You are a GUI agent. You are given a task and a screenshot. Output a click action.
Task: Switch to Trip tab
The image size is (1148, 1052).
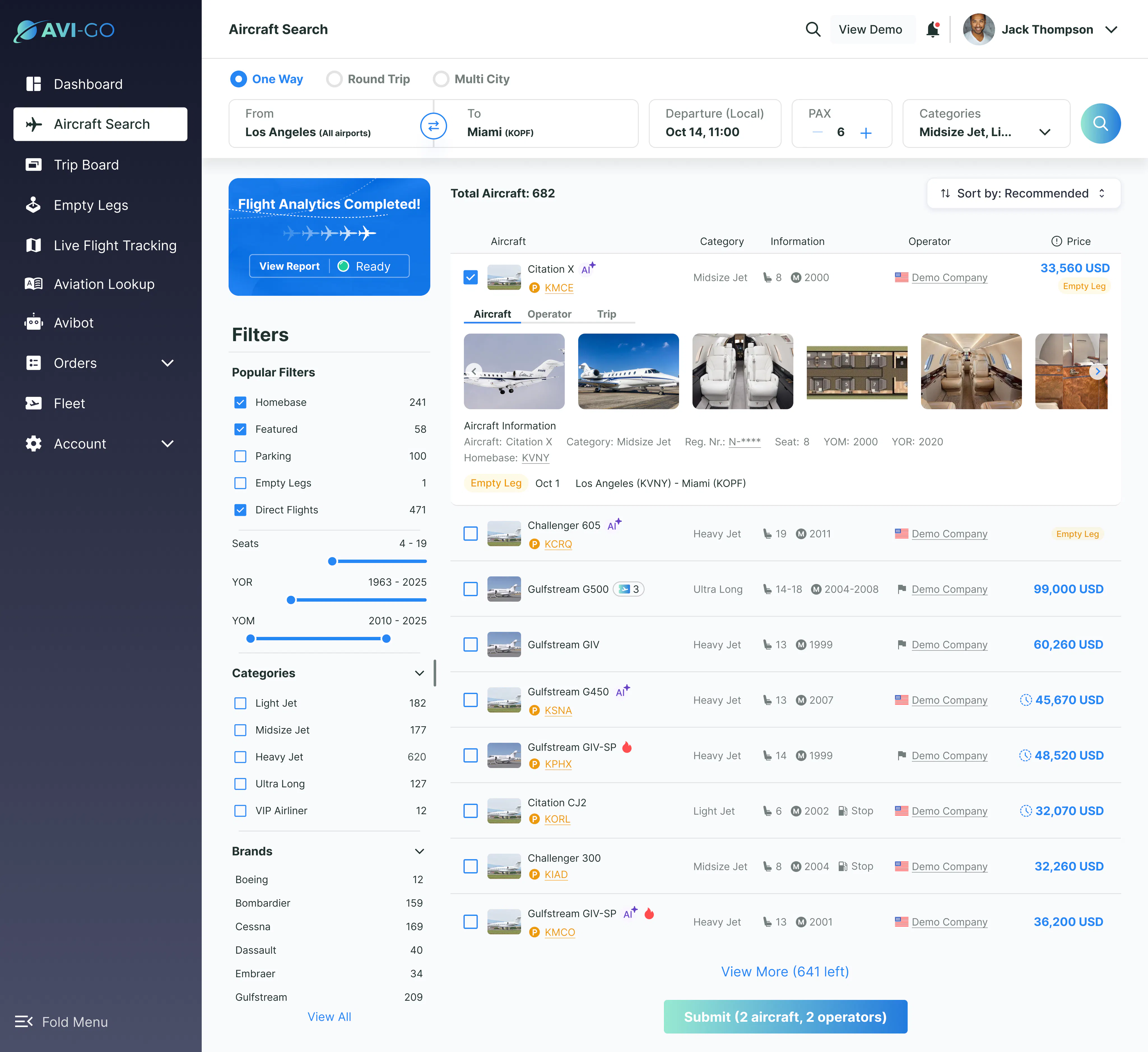point(606,314)
